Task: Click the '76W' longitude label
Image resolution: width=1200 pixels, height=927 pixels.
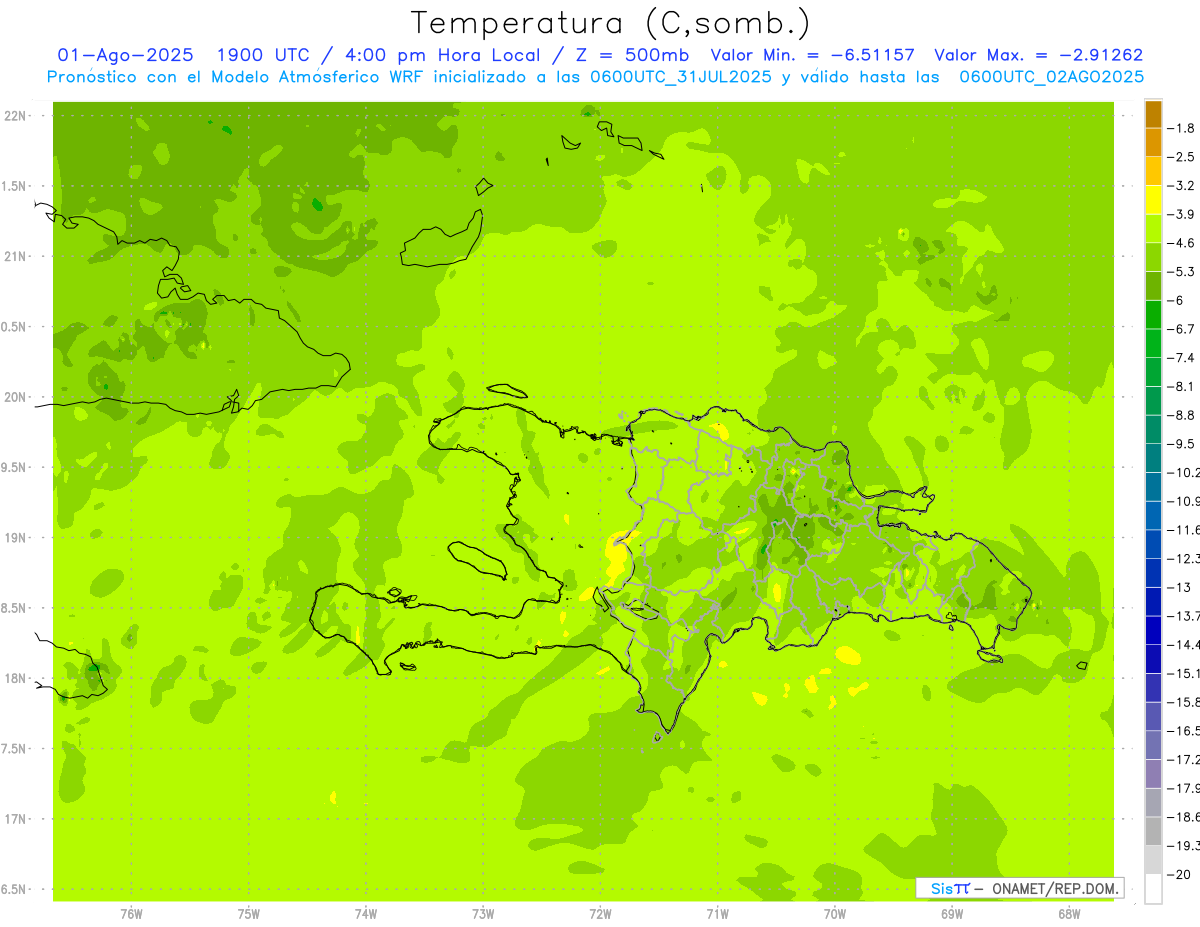Action: click(x=131, y=914)
